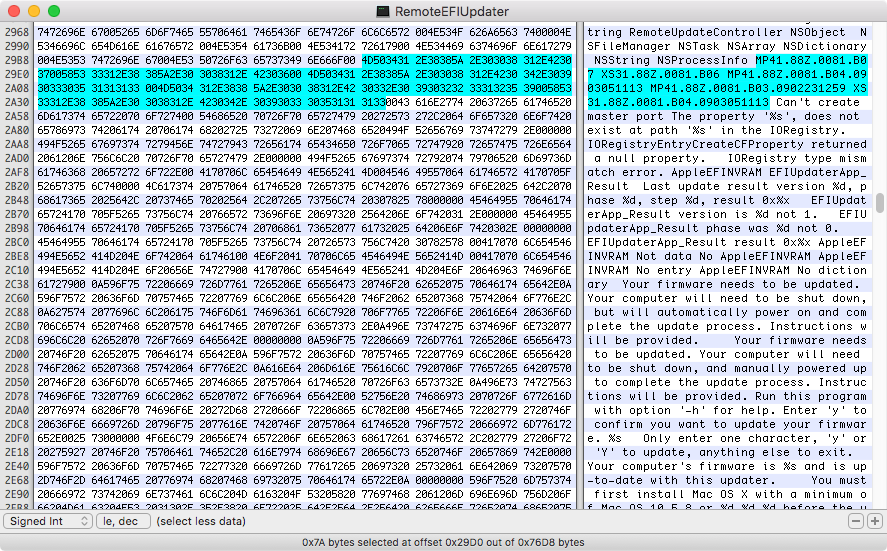887x551 pixels.
Task: Click text 'plete the update process. Instructions w'
Action: (x=726, y=326)
